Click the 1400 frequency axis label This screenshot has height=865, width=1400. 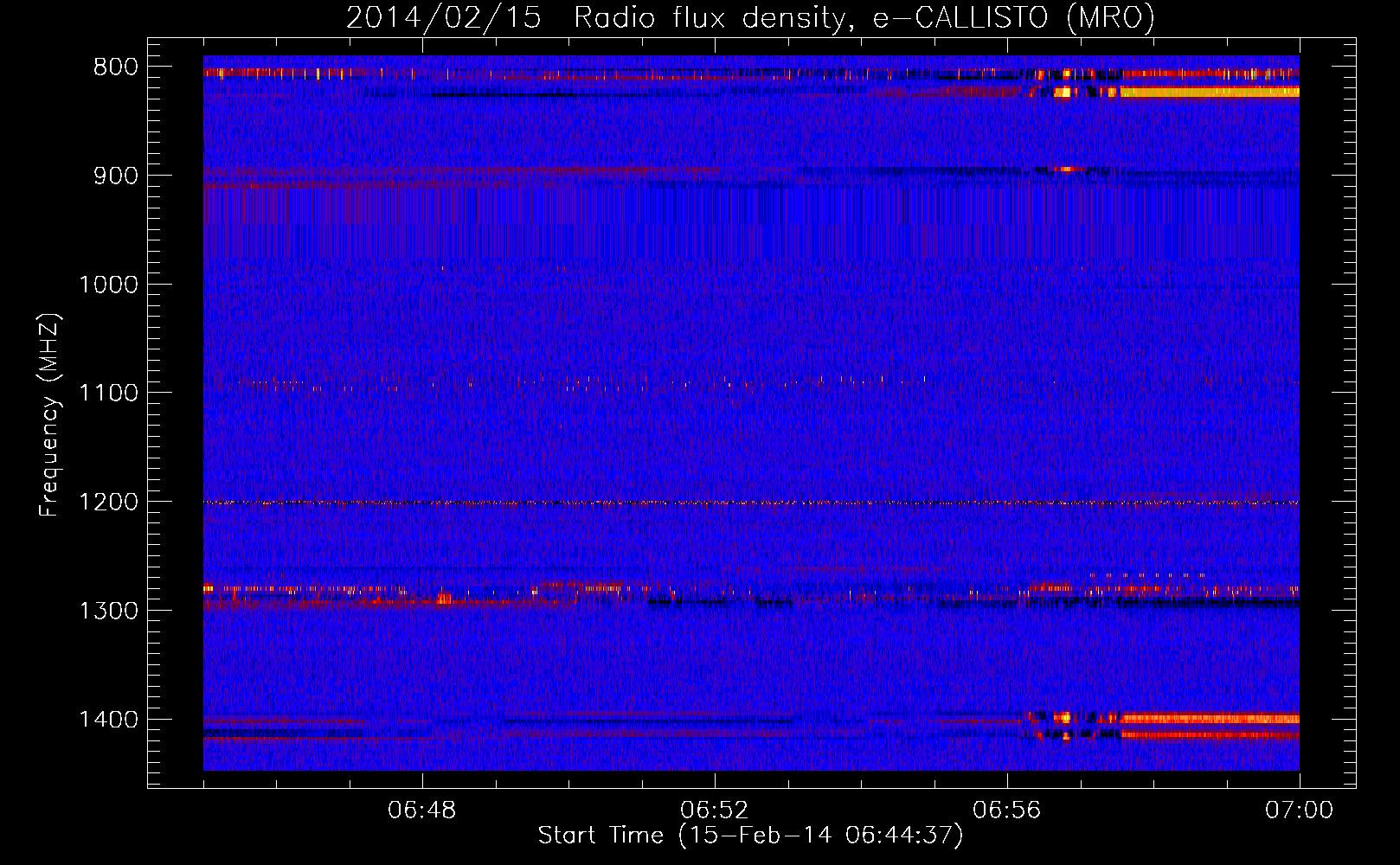point(109,720)
